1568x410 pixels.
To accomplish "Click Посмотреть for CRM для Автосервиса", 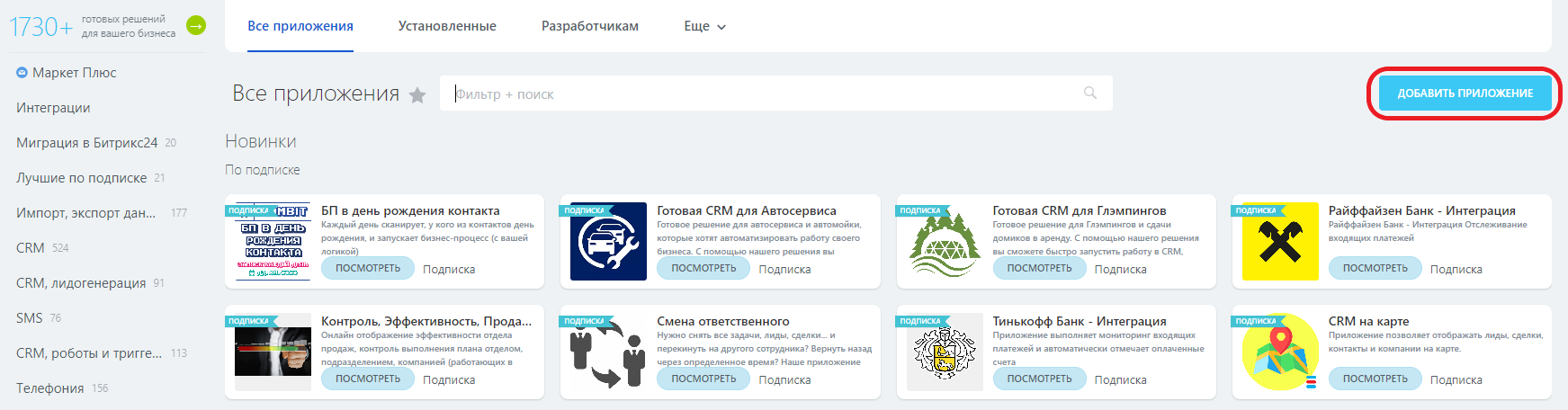I will 703,268.
